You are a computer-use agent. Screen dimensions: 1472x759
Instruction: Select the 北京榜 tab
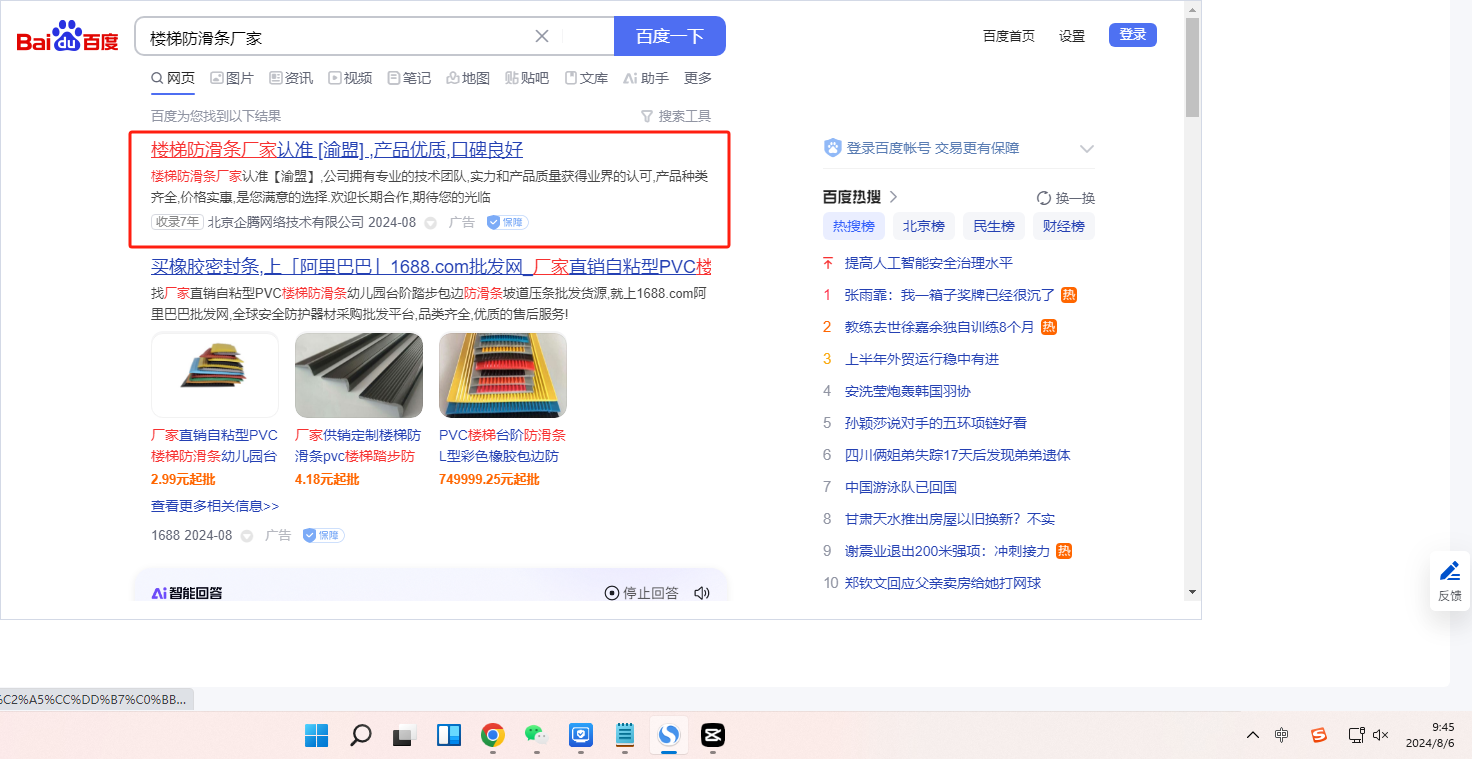point(924,226)
